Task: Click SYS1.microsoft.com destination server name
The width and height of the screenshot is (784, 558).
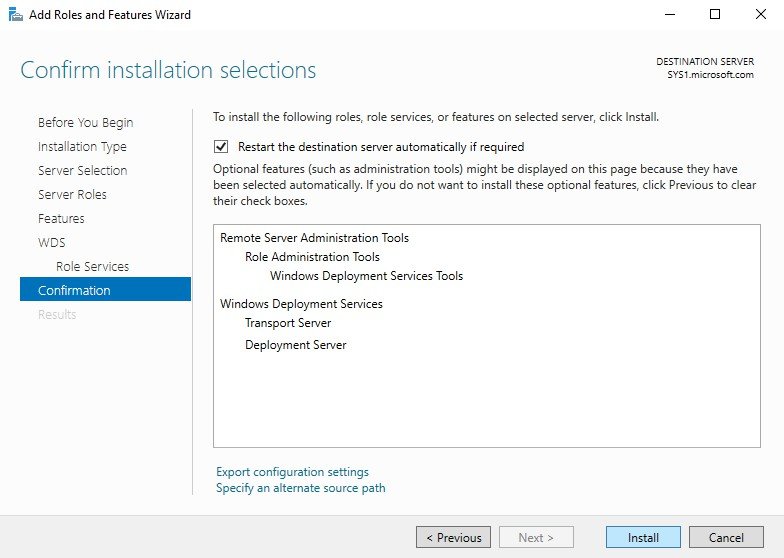Action: [x=710, y=75]
